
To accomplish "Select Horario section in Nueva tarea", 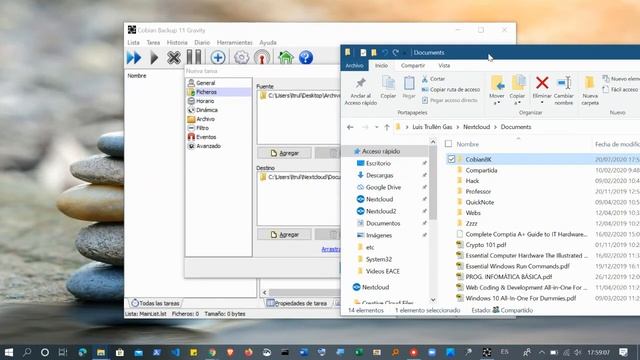I will 205,101.
